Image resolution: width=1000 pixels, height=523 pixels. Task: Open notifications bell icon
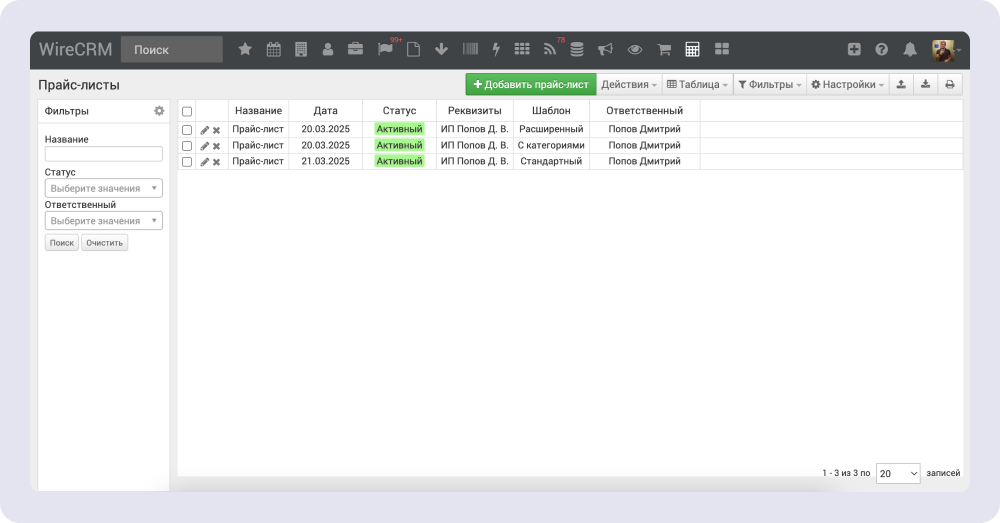[x=910, y=49]
